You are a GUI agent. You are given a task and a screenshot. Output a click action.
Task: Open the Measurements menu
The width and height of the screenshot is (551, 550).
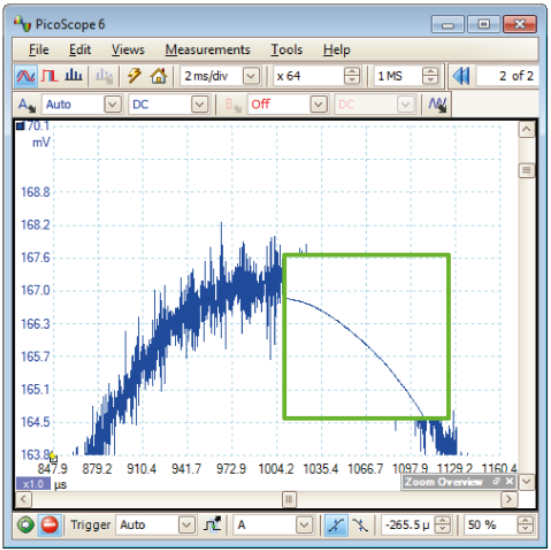(x=208, y=50)
